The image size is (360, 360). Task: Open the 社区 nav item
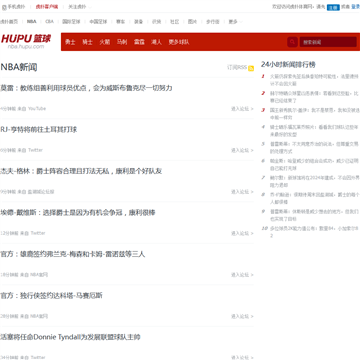[x=174, y=22]
